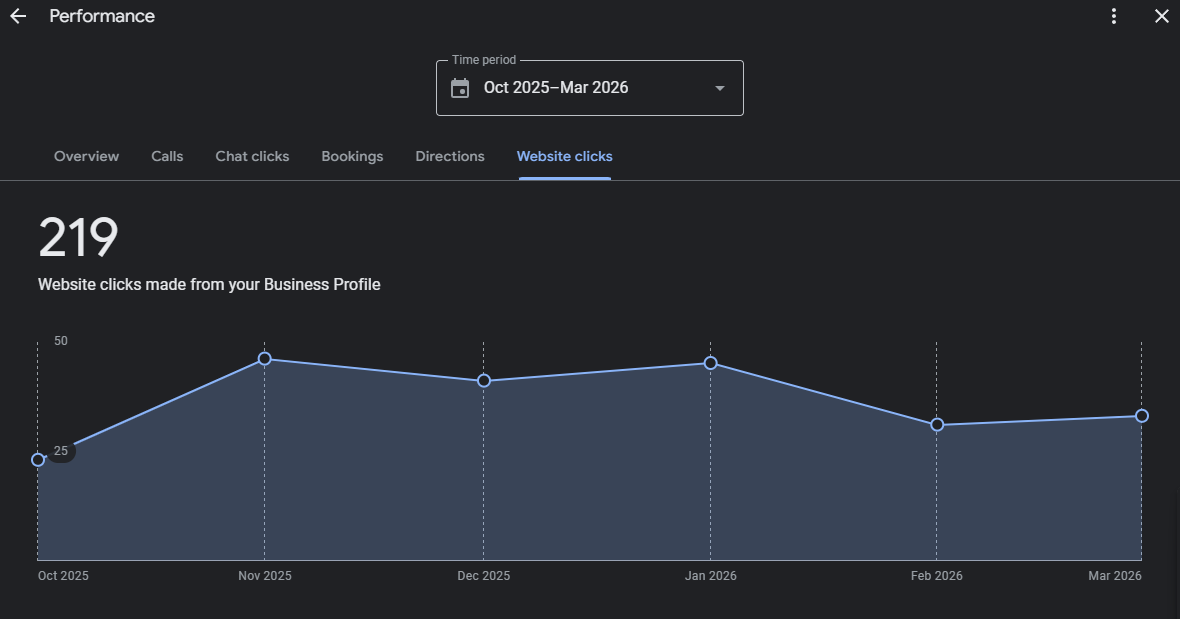Click the Oct 2025 data point on chart
Image resolution: width=1180 pixels, height=619 pixels.
[38, 460]
